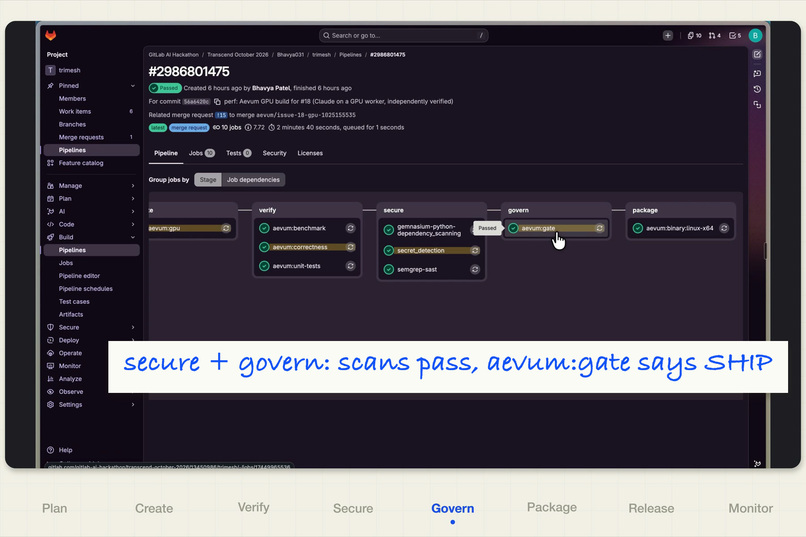Screen dimensions: 806x537
Task: Switch to the Jobs tab
Action: tap(201, 153)
